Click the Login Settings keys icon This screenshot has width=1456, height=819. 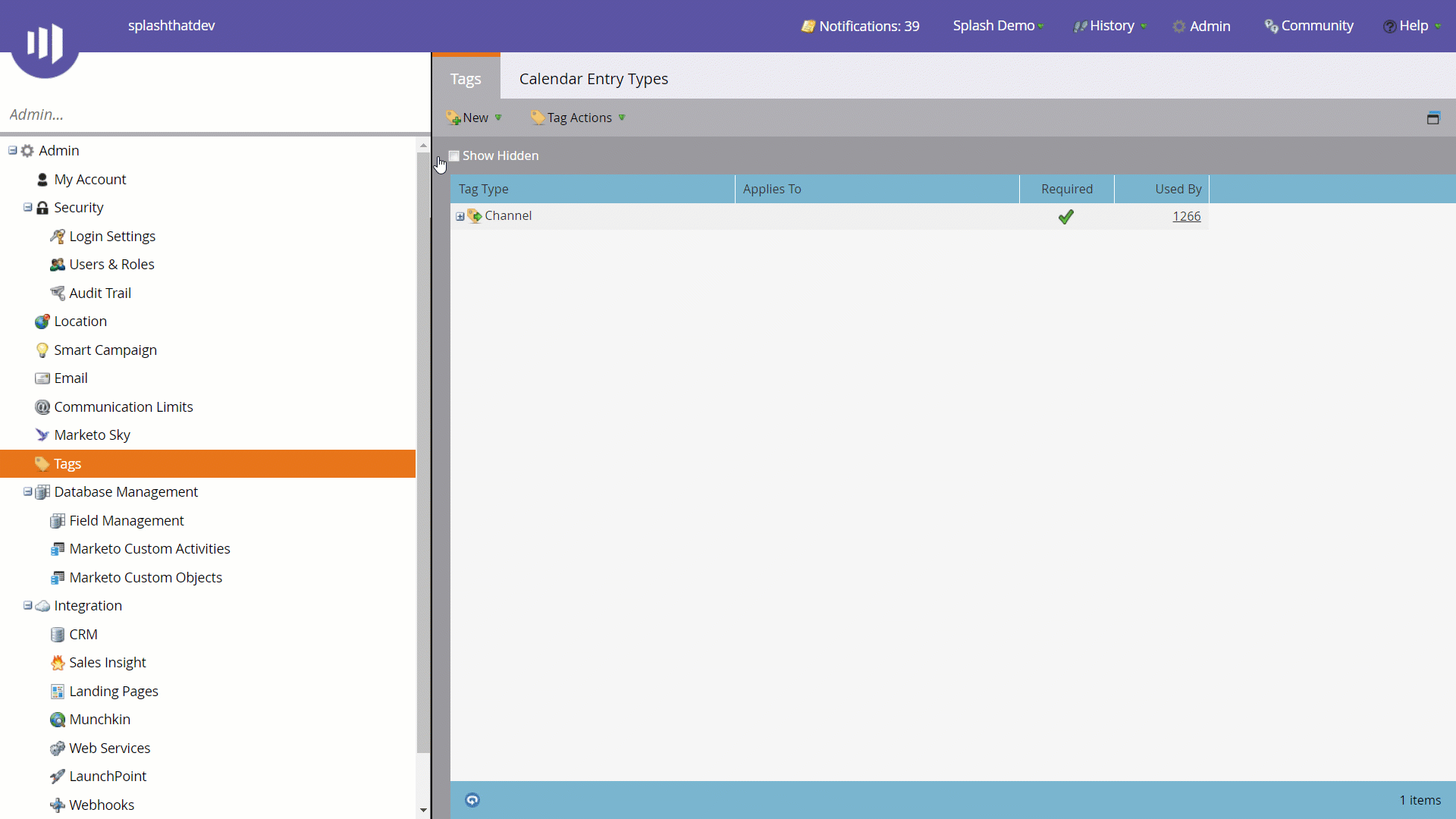[x=58, y=237]
